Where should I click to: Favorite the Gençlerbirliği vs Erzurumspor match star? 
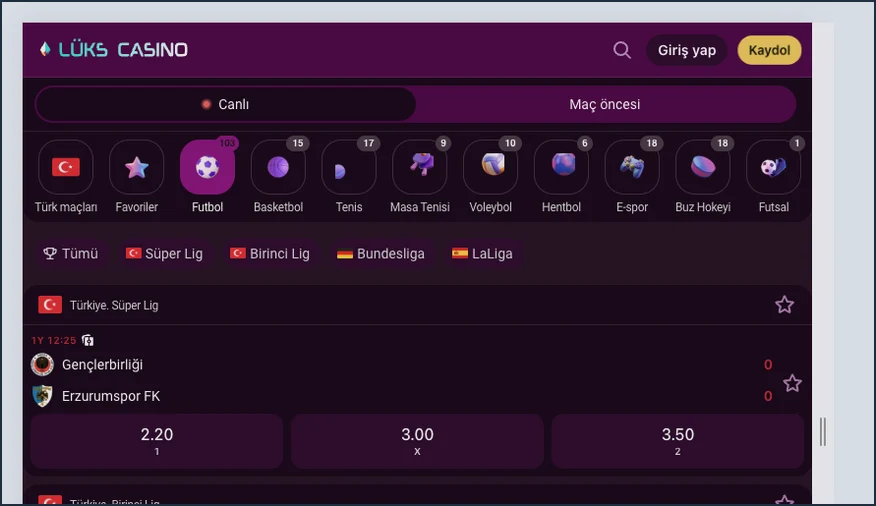(x=792, y=384)
